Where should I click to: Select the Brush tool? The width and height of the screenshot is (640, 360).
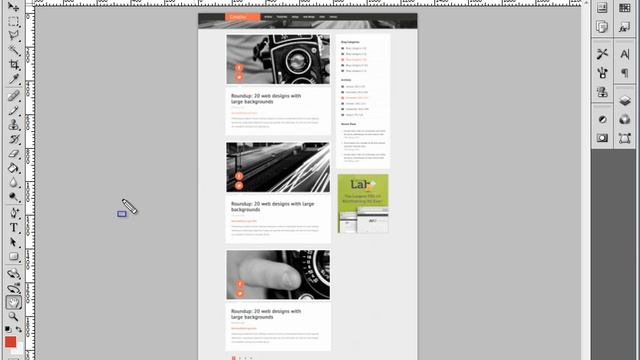(13, 110)
